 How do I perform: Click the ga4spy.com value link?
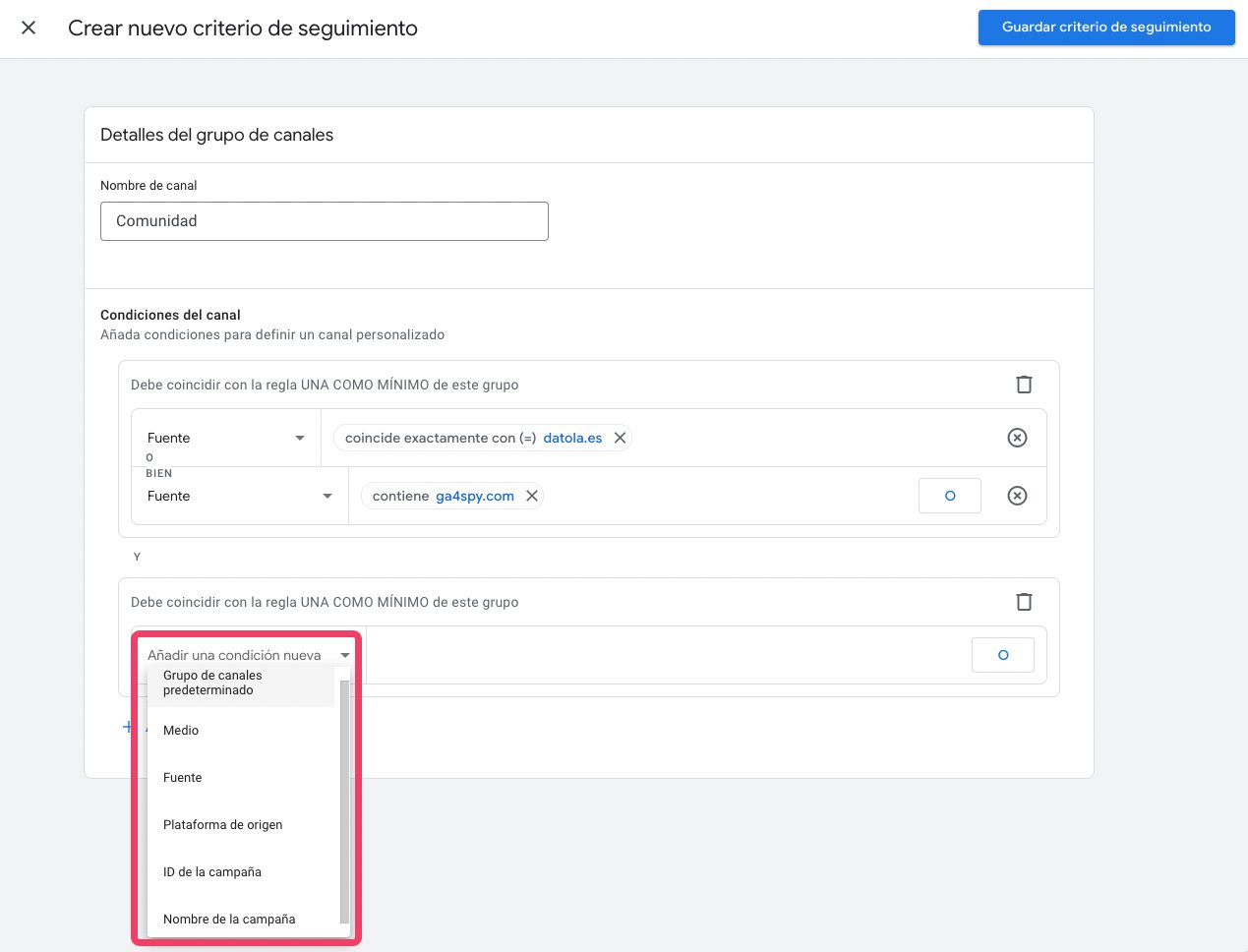tap(475, 496)
